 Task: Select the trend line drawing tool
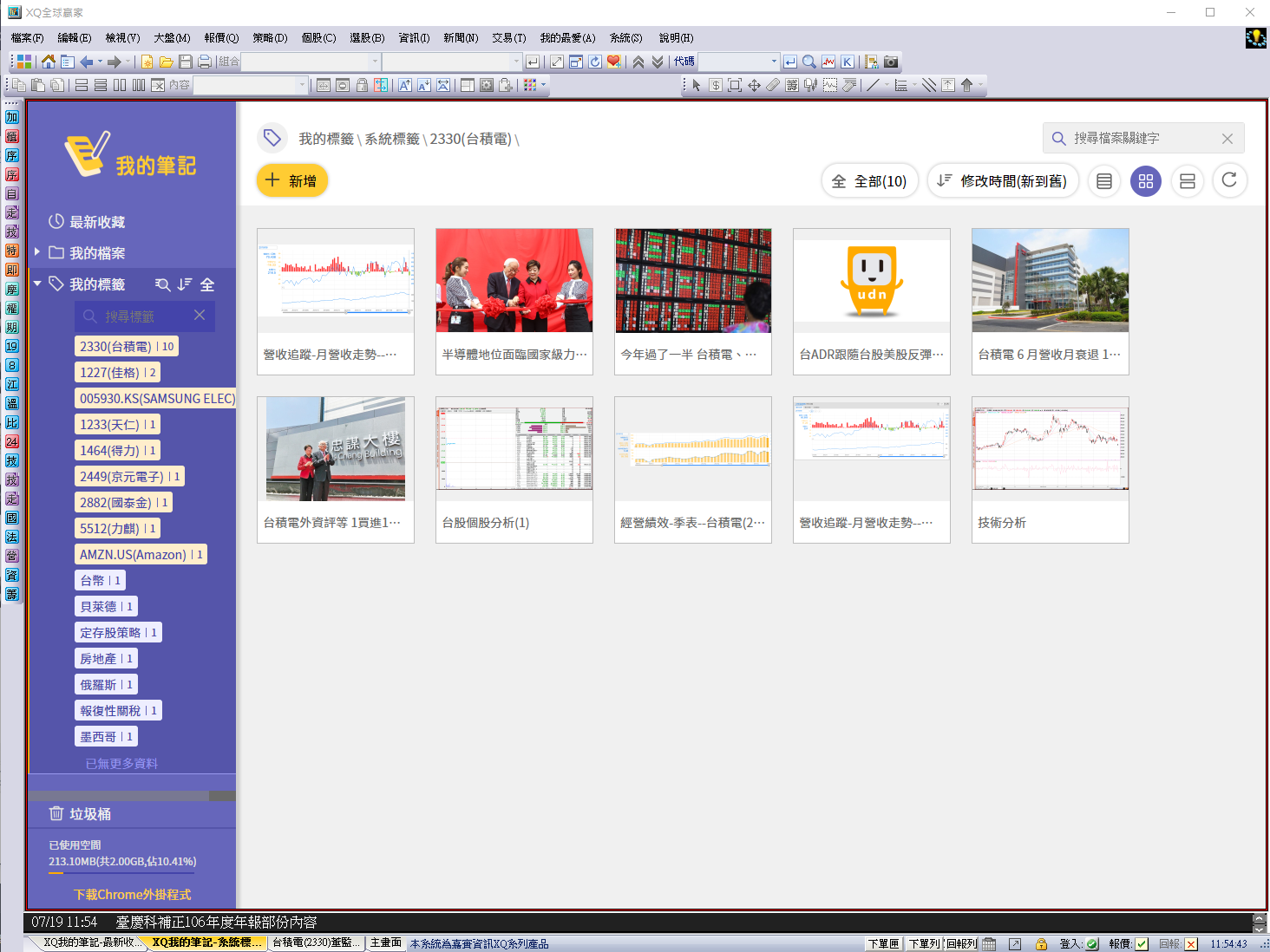(x=874, y=85)
